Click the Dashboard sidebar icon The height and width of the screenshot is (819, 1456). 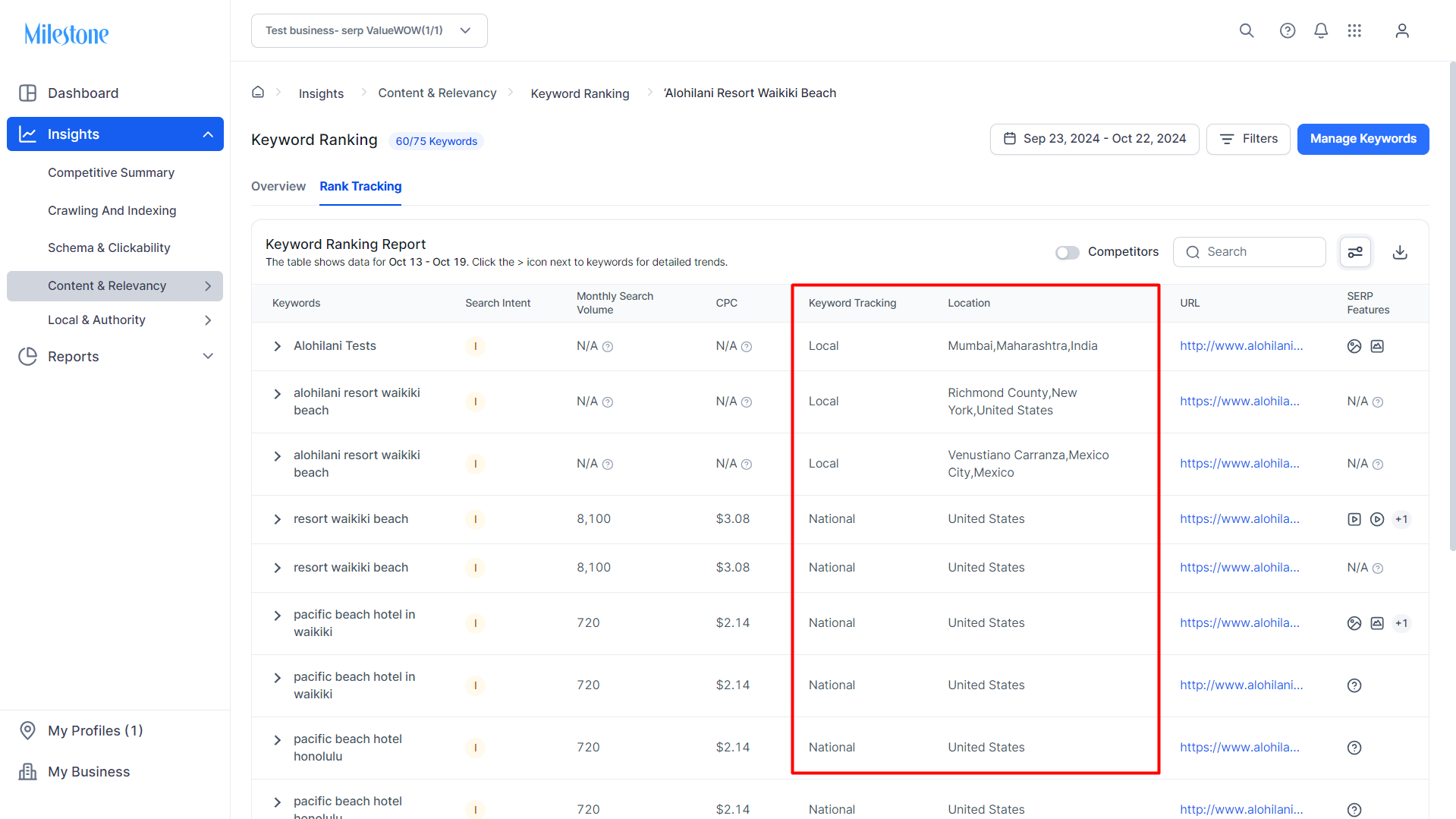point(27,93)
